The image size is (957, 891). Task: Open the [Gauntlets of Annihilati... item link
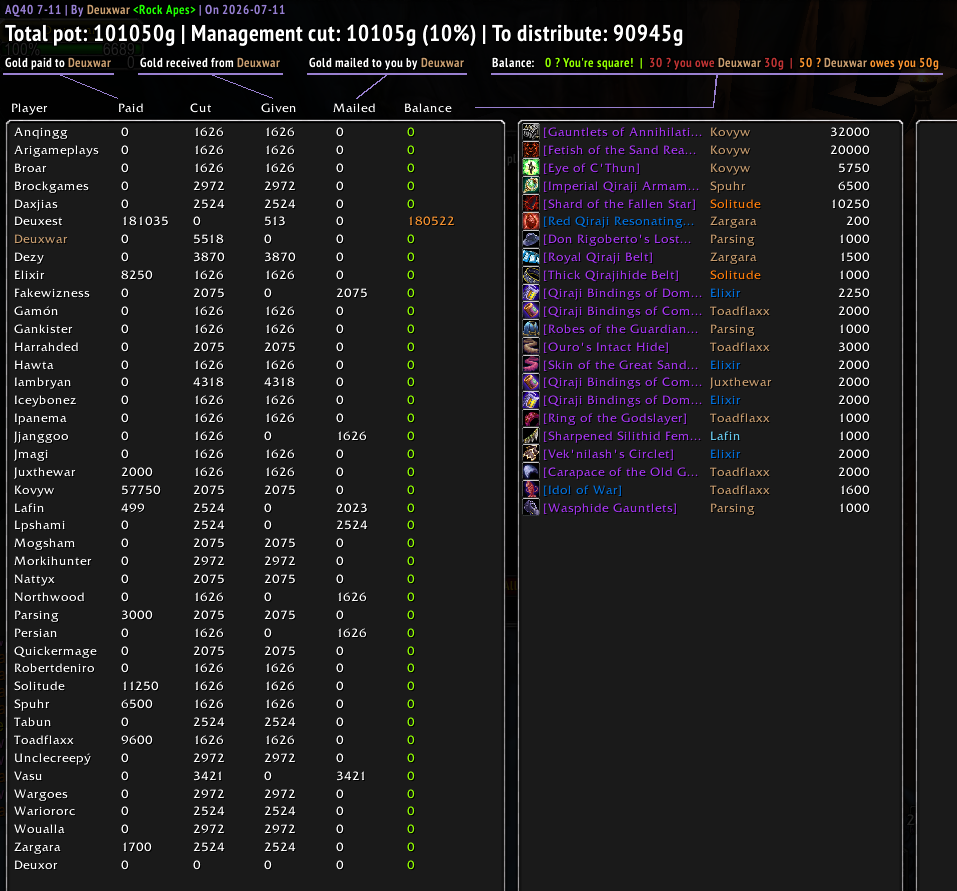[x=622, y=132]
